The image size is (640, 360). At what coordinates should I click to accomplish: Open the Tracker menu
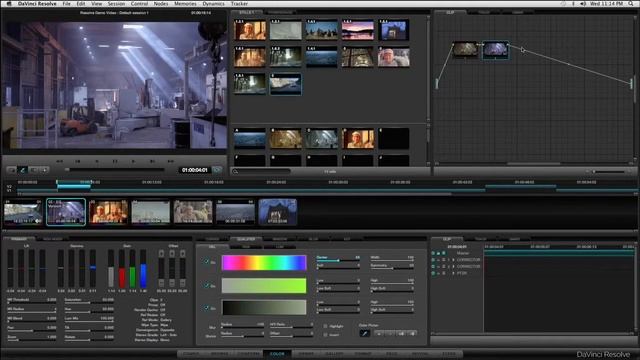(x=239, y=4)
